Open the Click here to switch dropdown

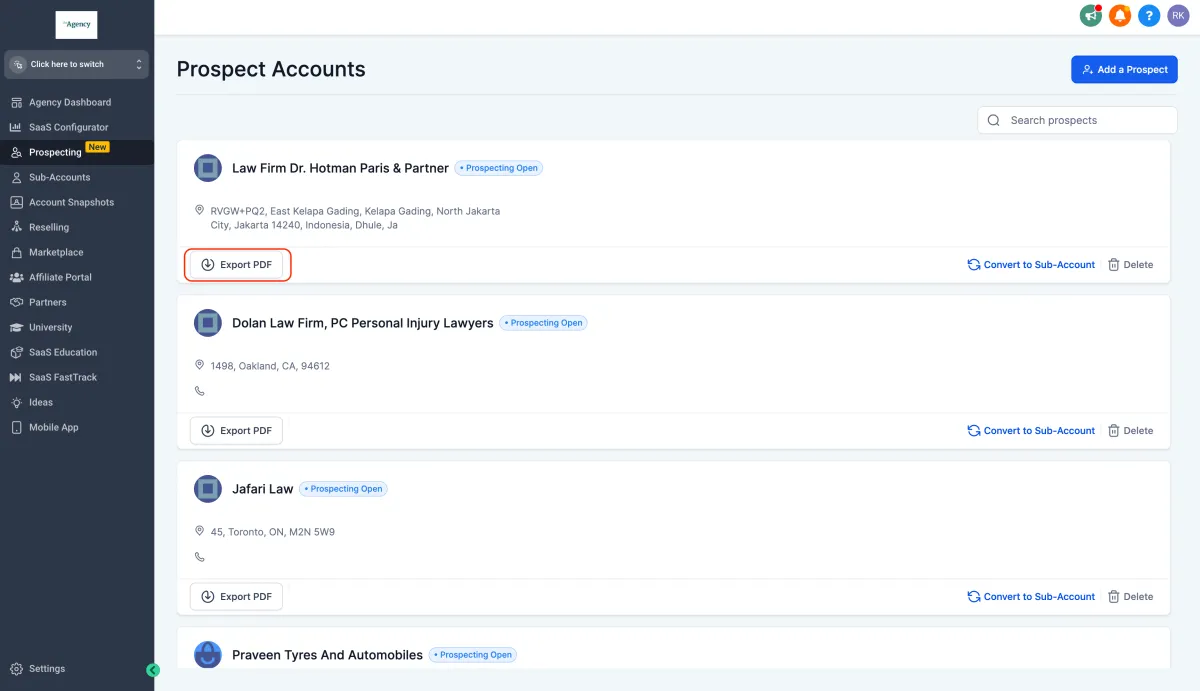[x=76, y=64]
